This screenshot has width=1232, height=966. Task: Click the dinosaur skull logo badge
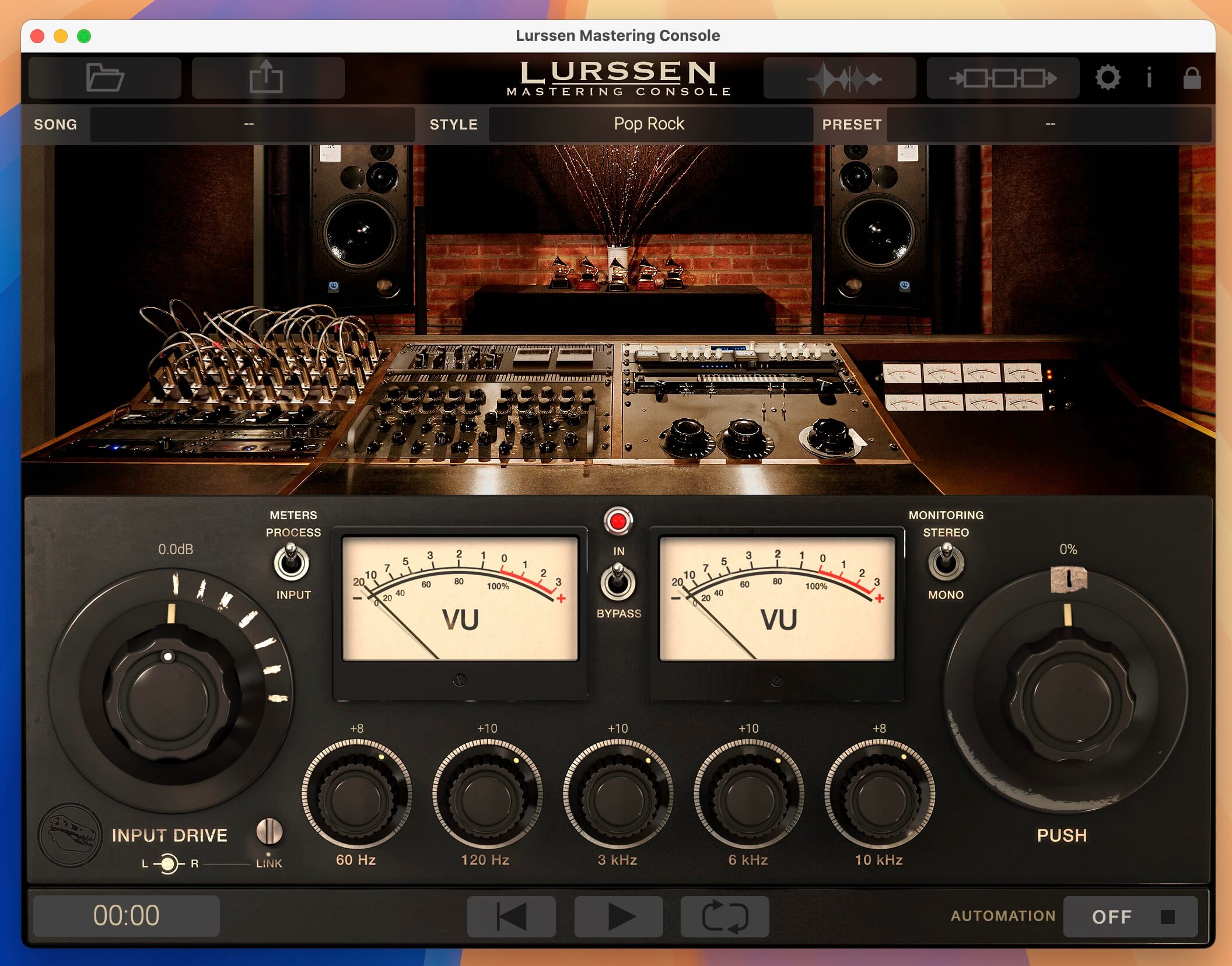[x=70, y=835]
